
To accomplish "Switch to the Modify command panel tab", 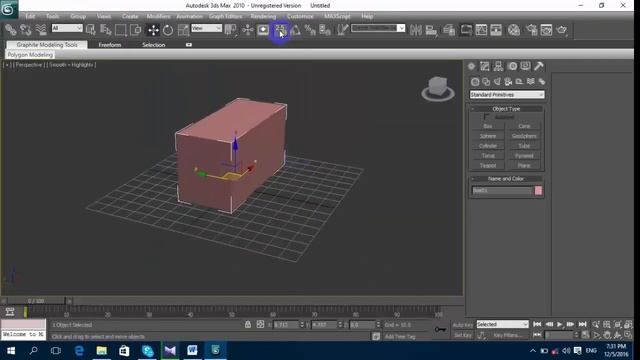I will click(x=485, y=66).
